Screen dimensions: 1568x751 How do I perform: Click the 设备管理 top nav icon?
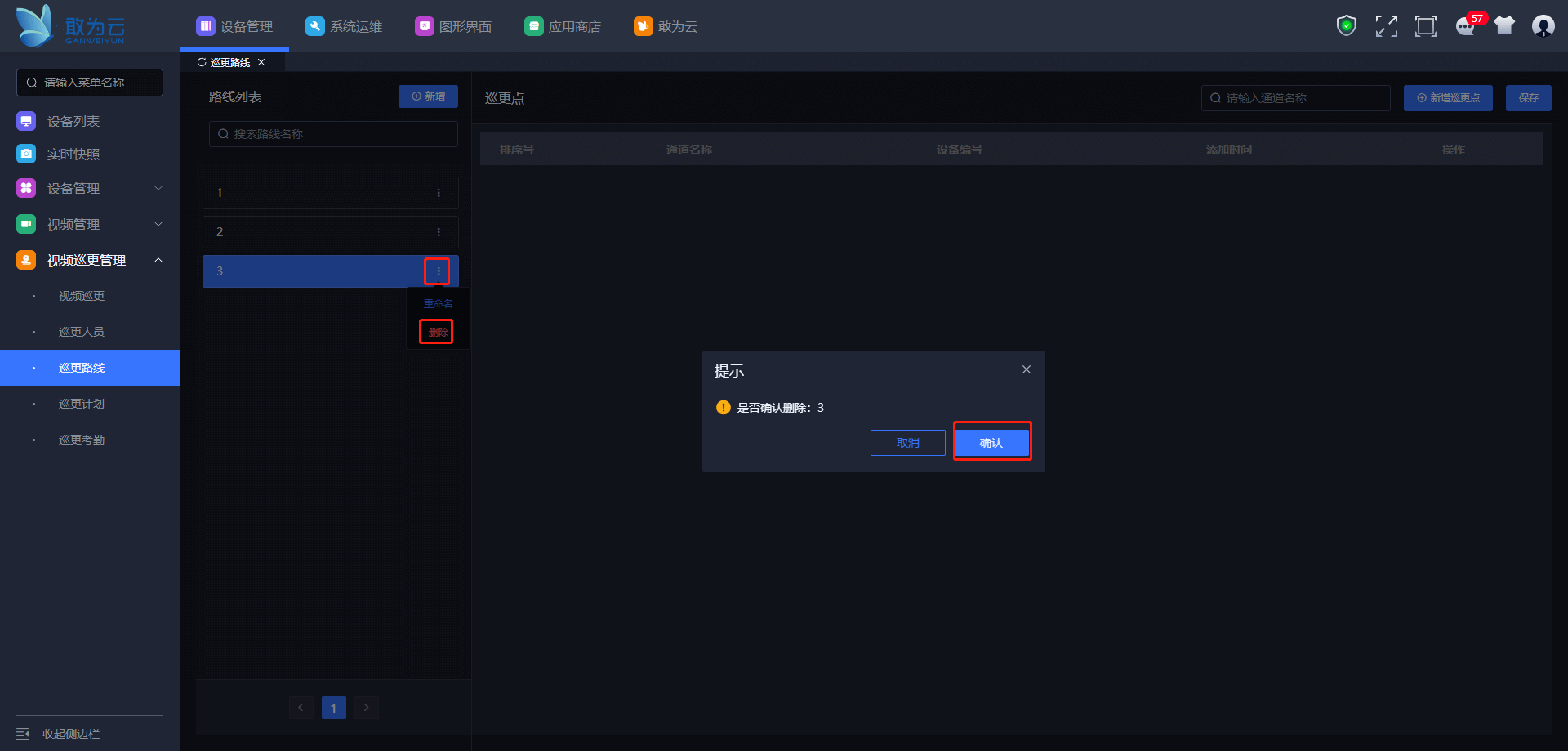click(206, 26)
